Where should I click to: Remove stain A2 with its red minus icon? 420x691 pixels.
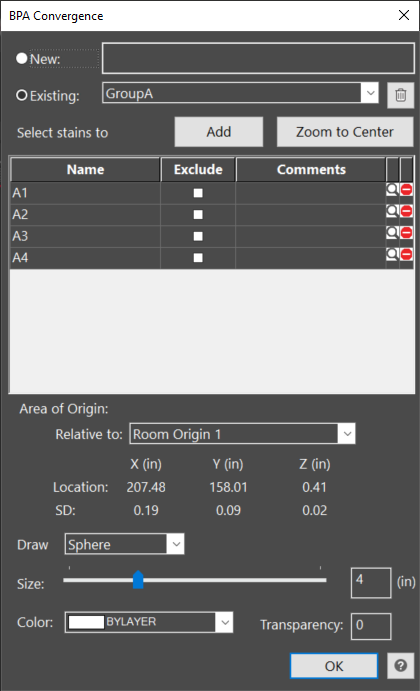click(406, 212)
